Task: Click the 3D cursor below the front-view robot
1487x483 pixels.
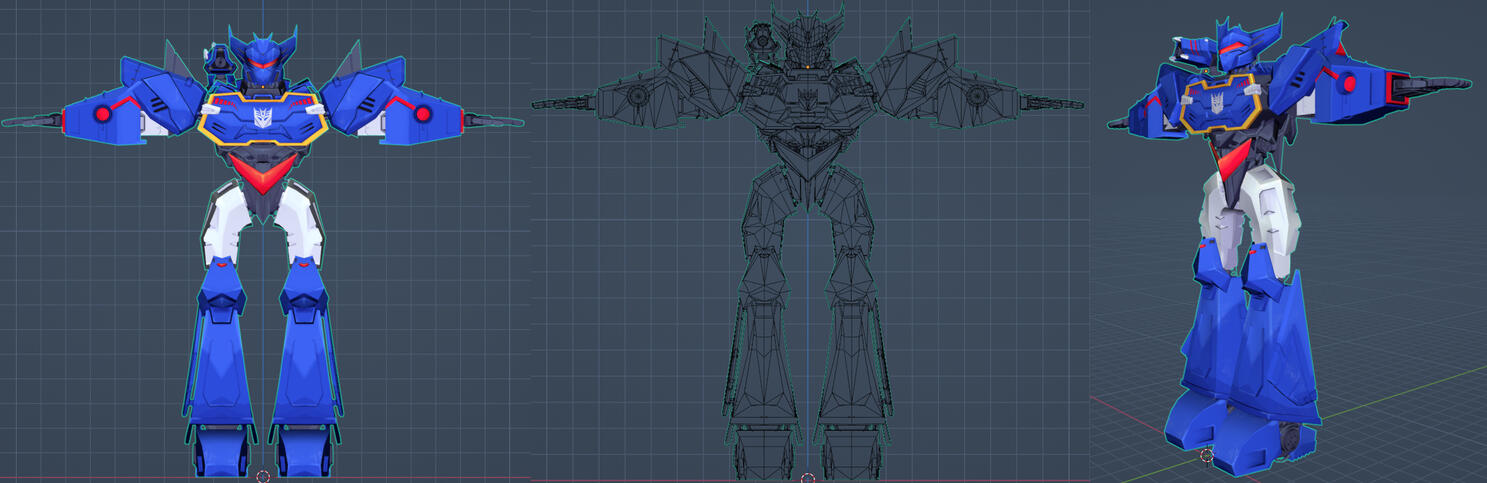Action: point(263,477)
